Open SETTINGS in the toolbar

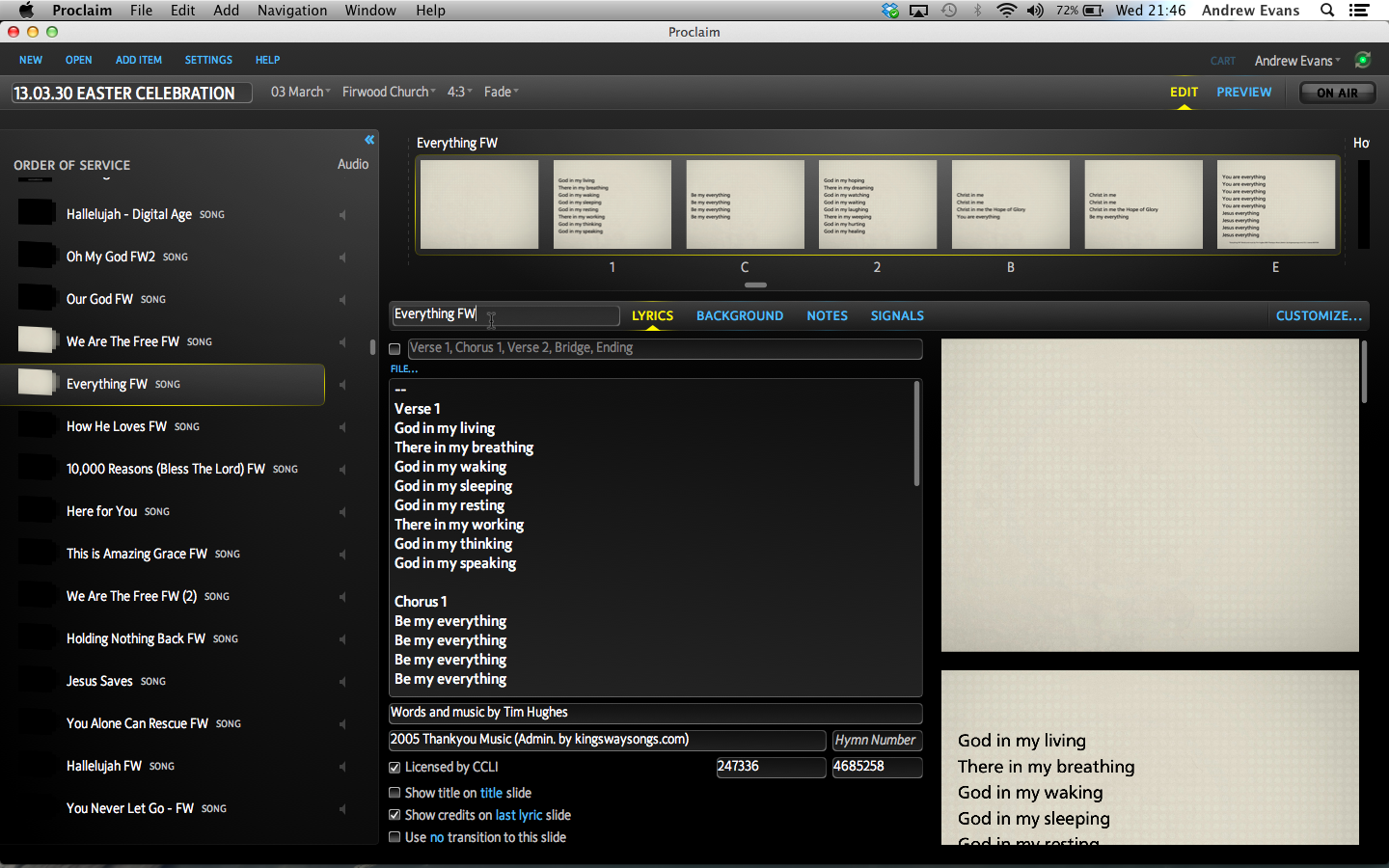(208, 60)
